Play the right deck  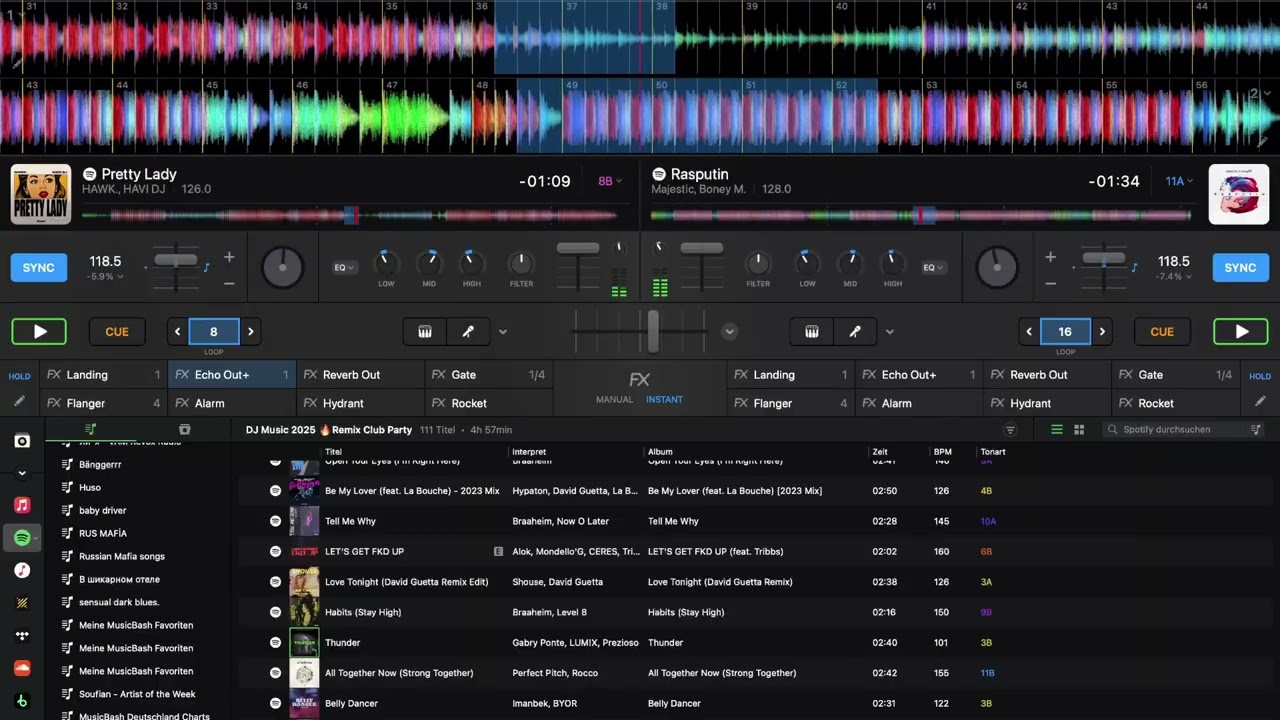pos(1240,332)
